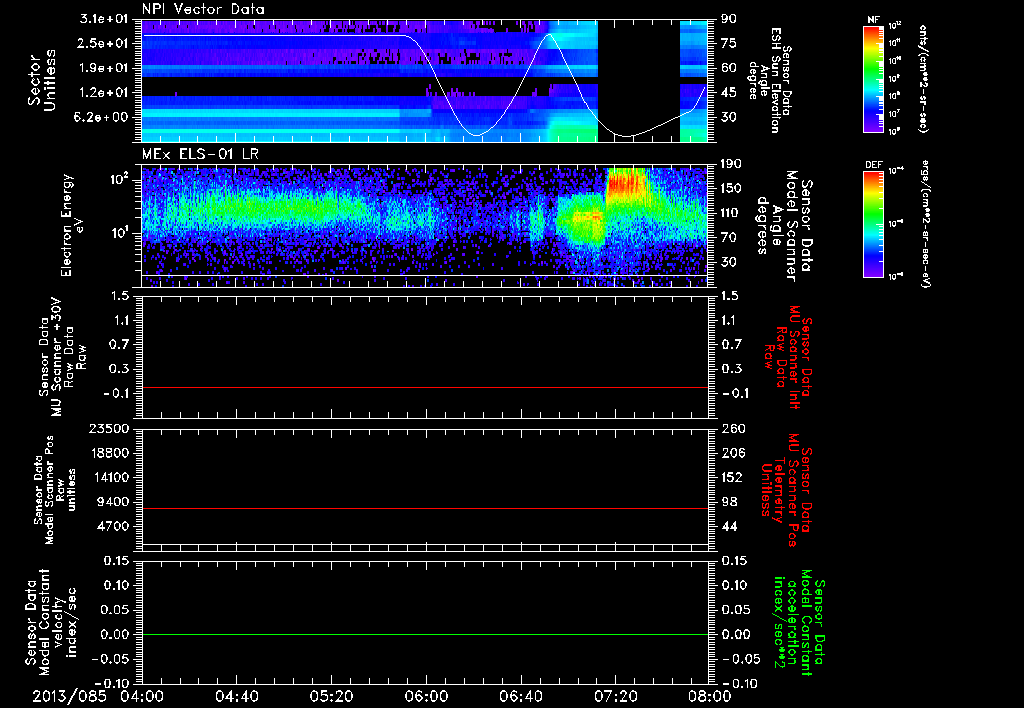Click the red 'MU Scanner Int Raw Data' axis title
This screenshot has width=1024, height=708.
pyautogui.click(x=786, y=358)
